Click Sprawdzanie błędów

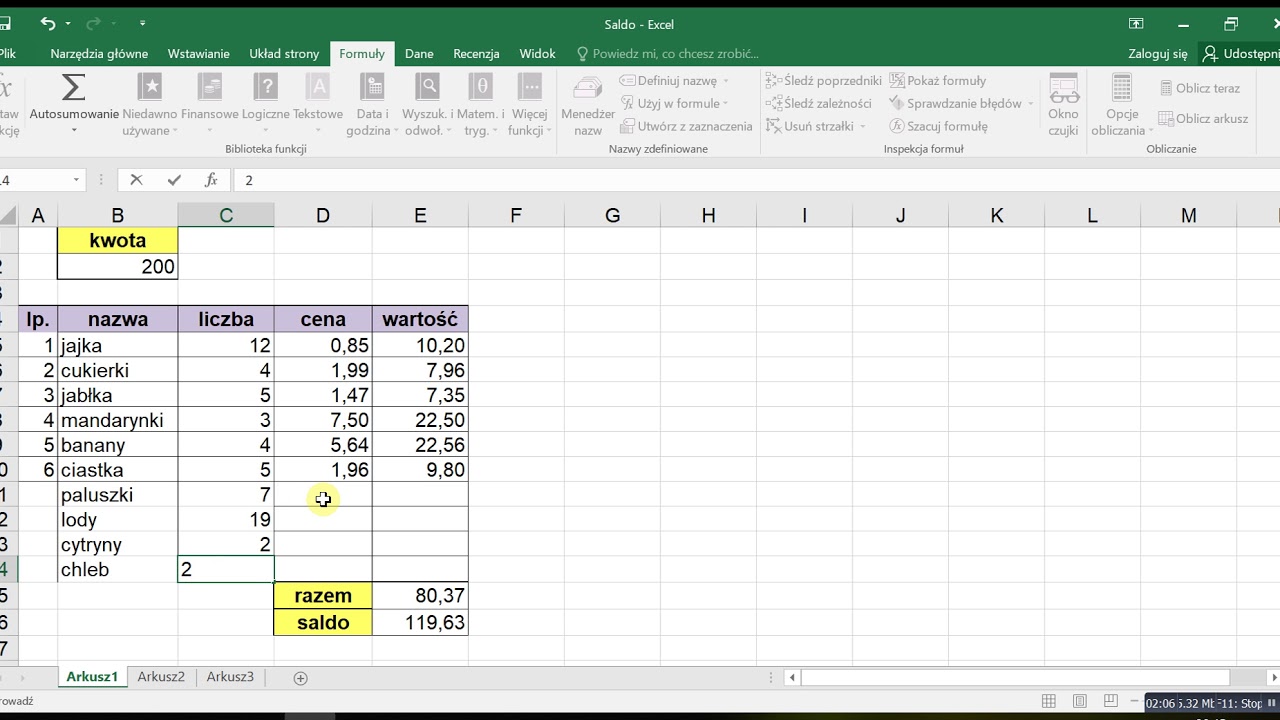955,103
